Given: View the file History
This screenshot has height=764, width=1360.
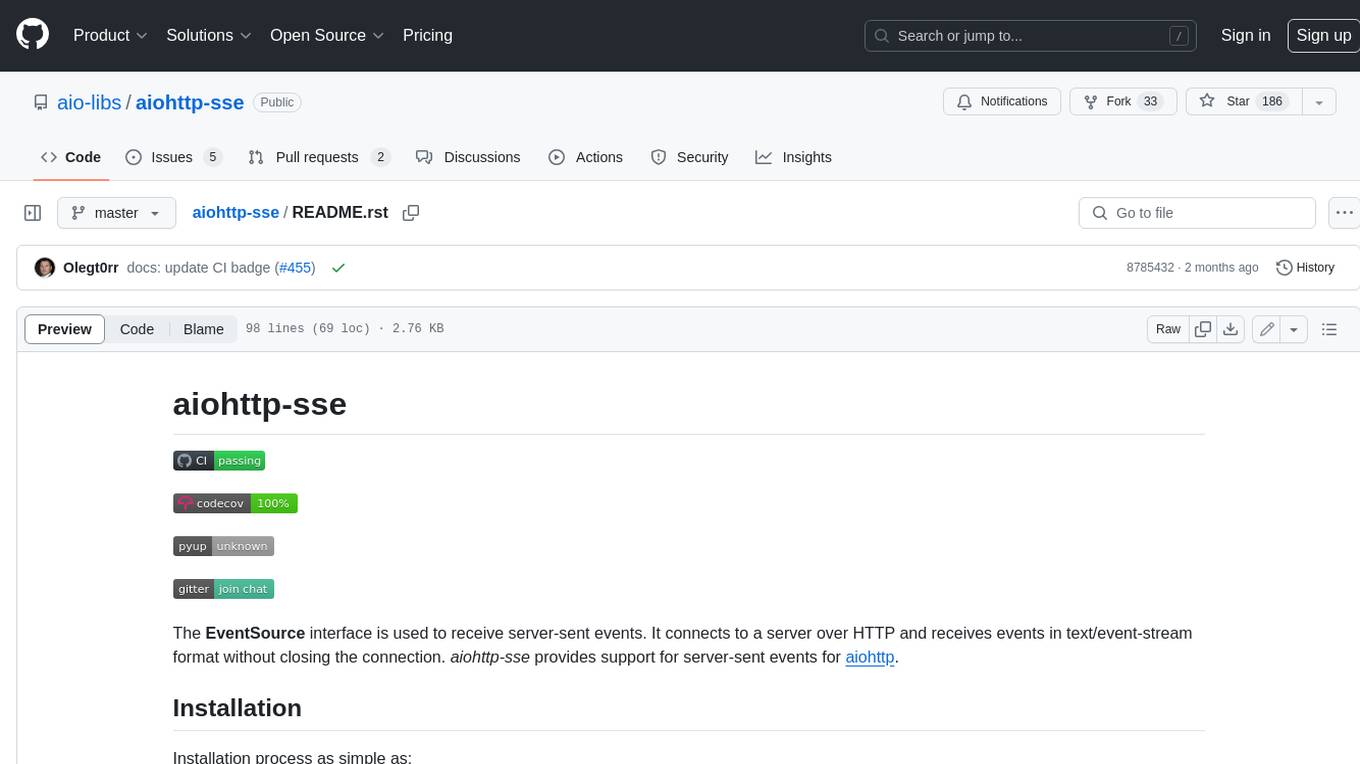Looking at the screenshot, I should (x=1305, y=268).
